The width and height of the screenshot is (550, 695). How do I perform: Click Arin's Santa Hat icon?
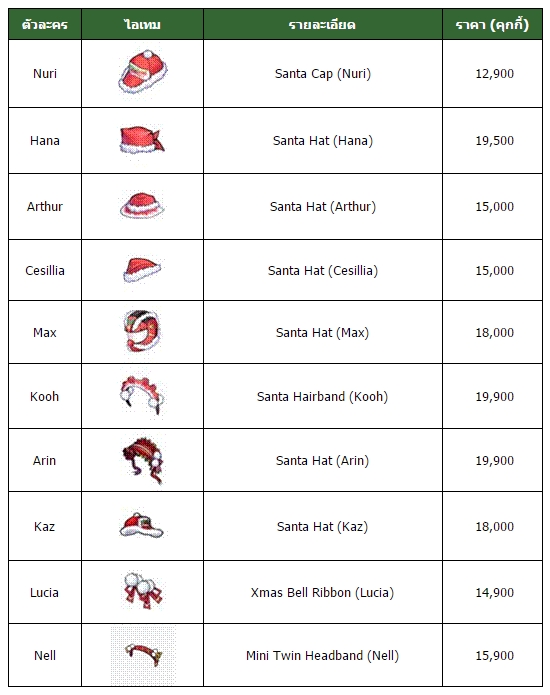pyautogui.click(x=143, y=460)
